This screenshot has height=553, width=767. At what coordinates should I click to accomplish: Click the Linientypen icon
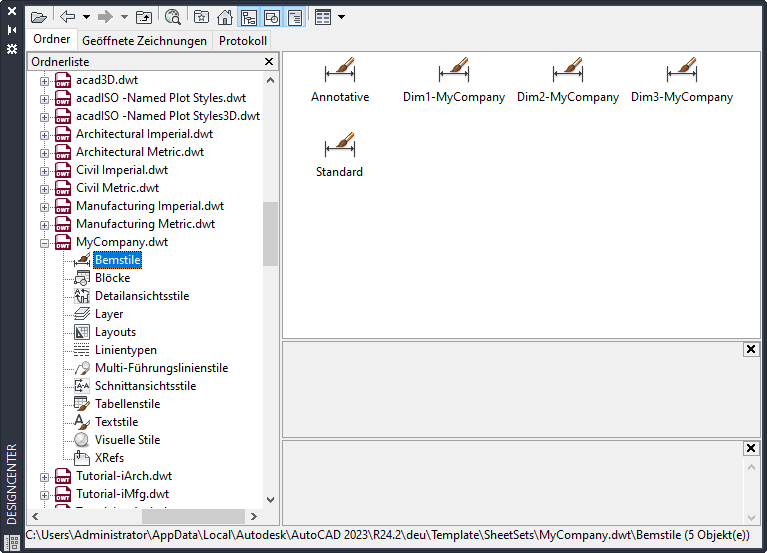82,350
